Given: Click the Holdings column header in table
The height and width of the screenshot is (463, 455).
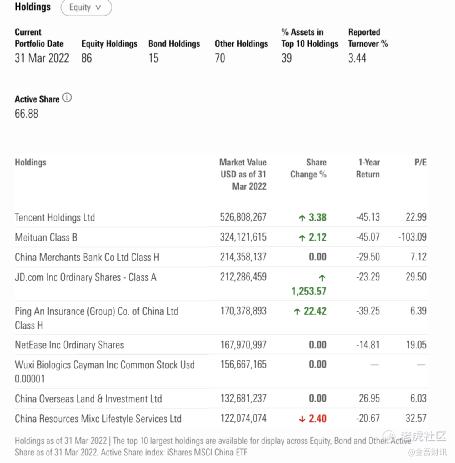Looking at the screenshot, I should (x=31, y=162).
